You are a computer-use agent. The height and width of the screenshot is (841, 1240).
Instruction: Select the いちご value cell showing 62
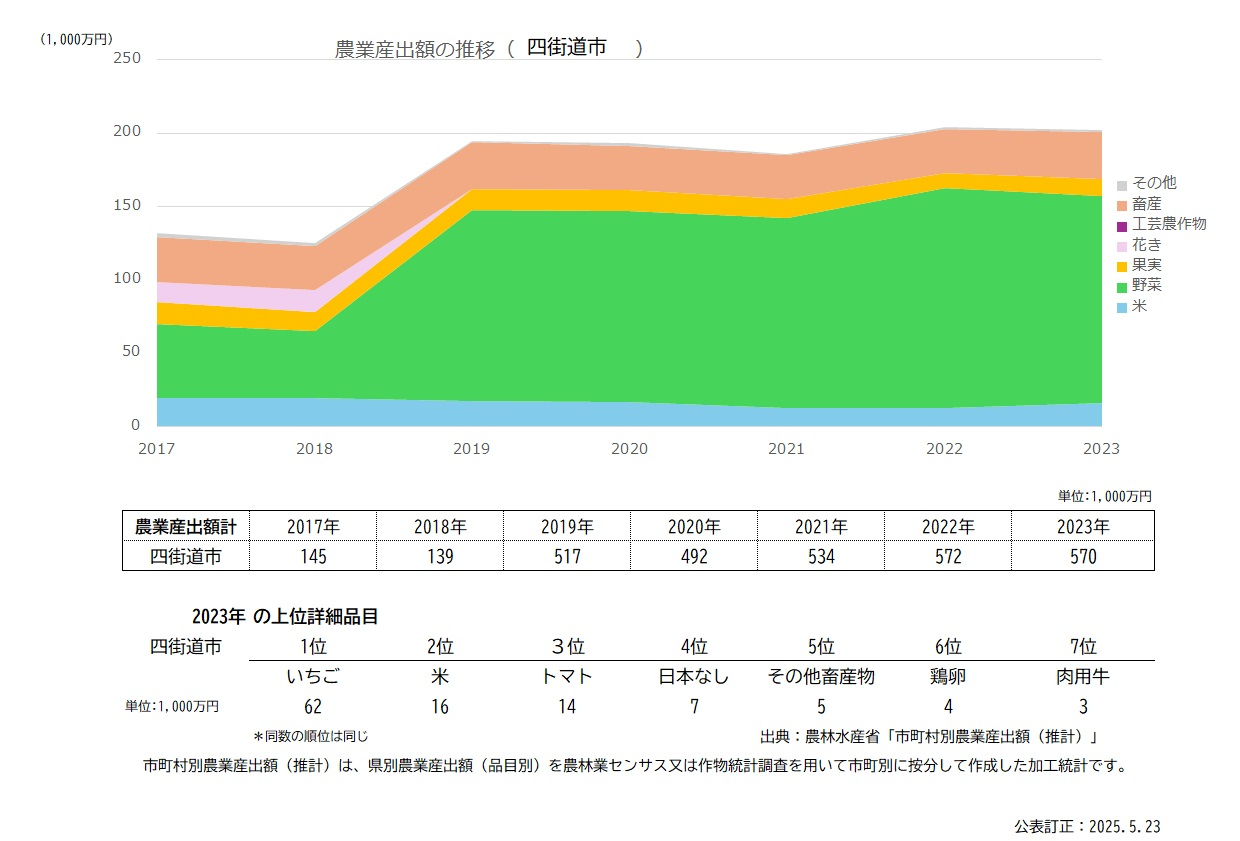tap(313, 707)
